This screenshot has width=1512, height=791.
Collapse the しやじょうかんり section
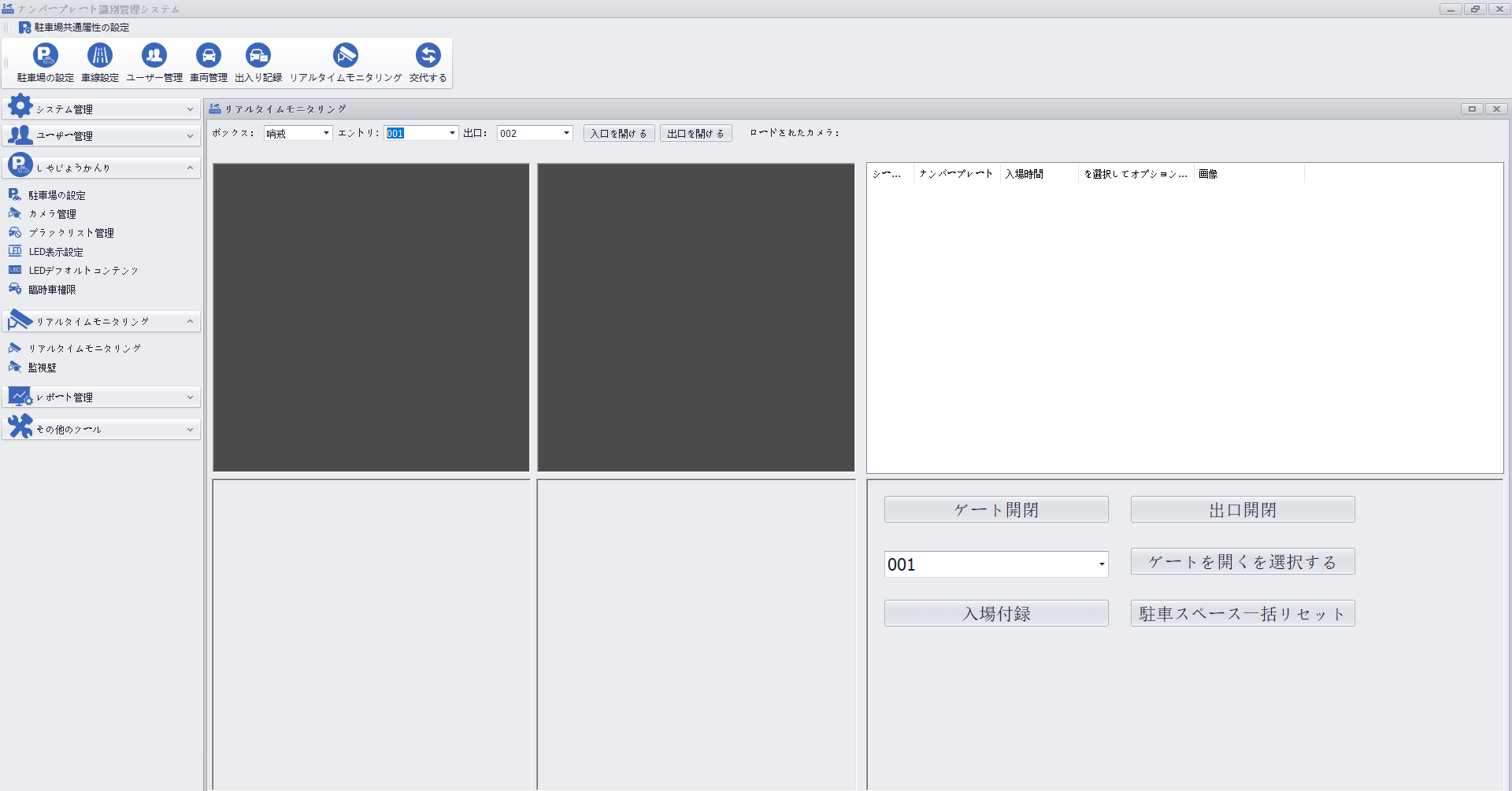(101, 168)
